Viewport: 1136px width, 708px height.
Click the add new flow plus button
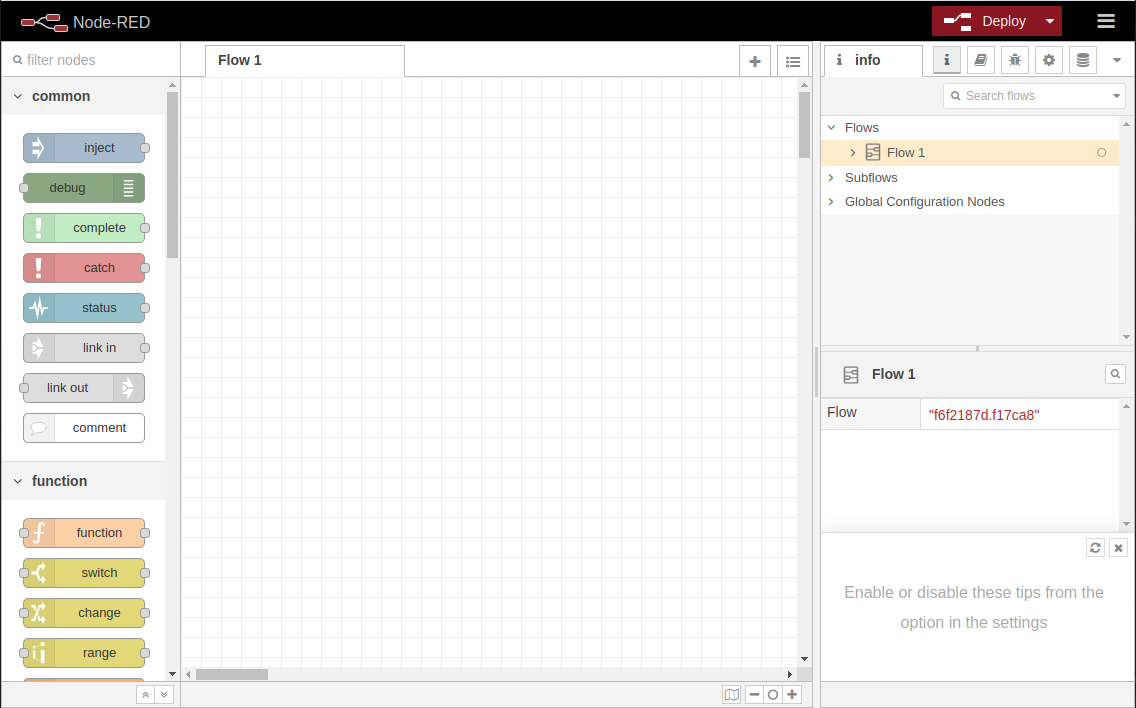(x=755, y=61)
